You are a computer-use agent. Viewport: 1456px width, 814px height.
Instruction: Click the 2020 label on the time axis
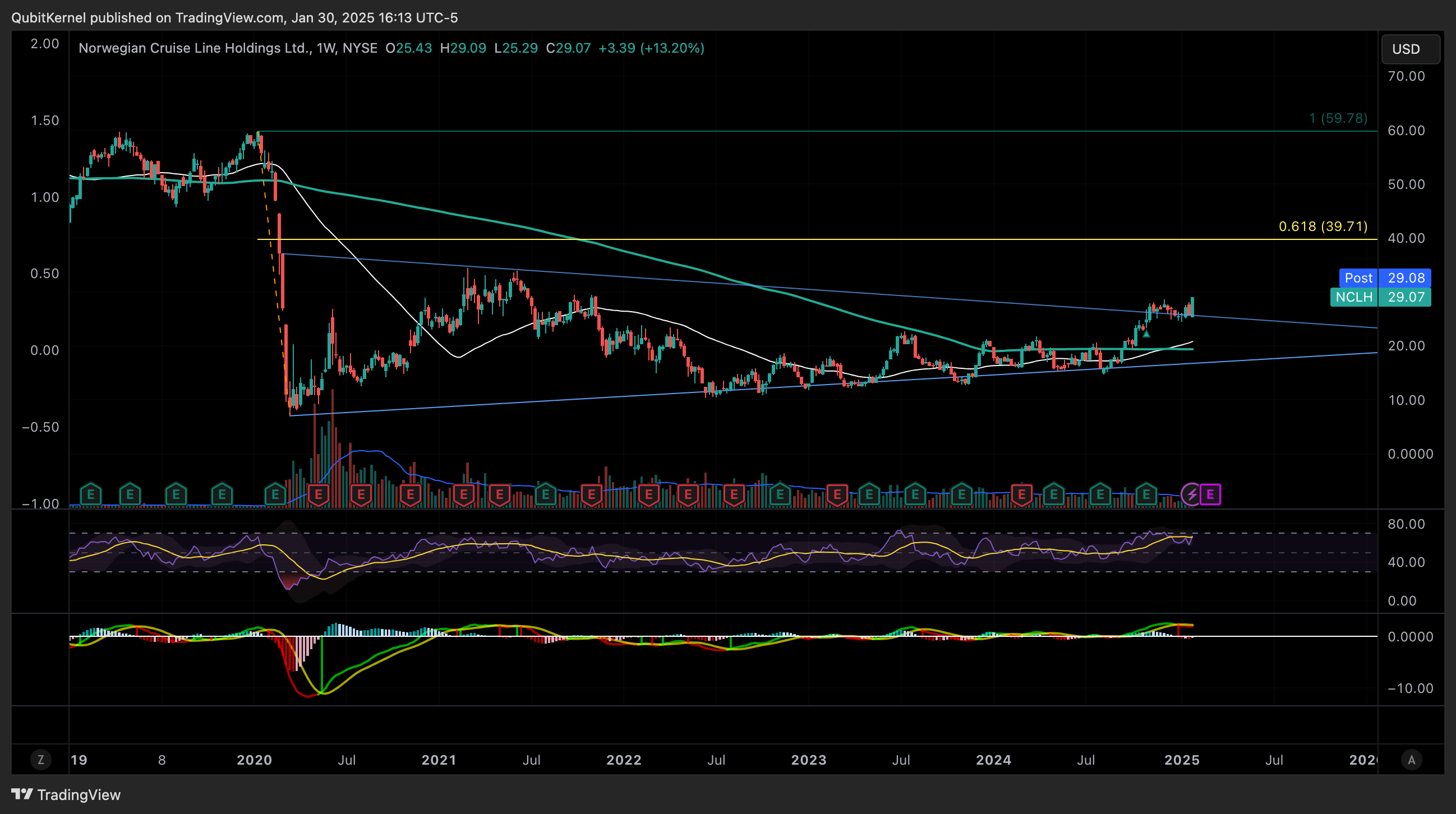click(x=254, y=760)
